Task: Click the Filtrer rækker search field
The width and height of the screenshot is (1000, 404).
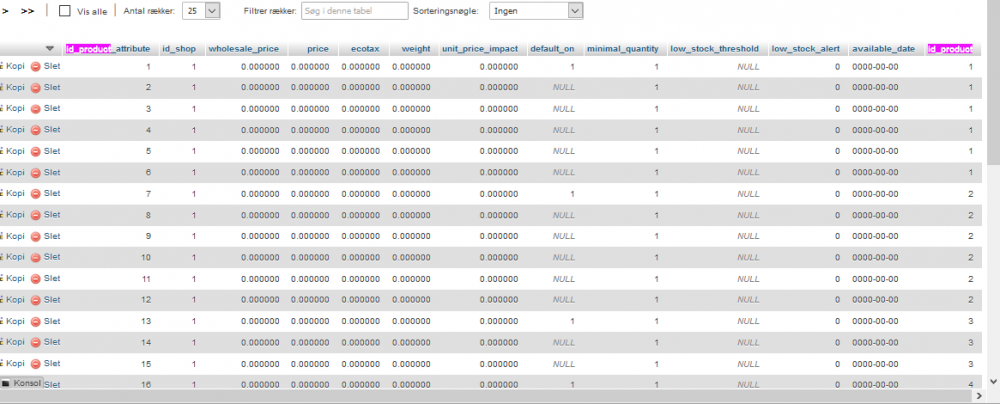Action: click(355, 11)
